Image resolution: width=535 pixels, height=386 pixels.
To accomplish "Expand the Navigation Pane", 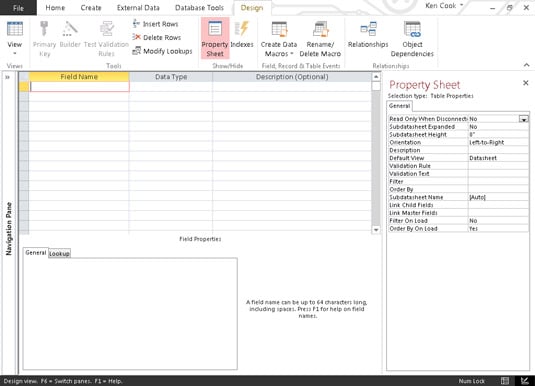I will click(7, 77).
